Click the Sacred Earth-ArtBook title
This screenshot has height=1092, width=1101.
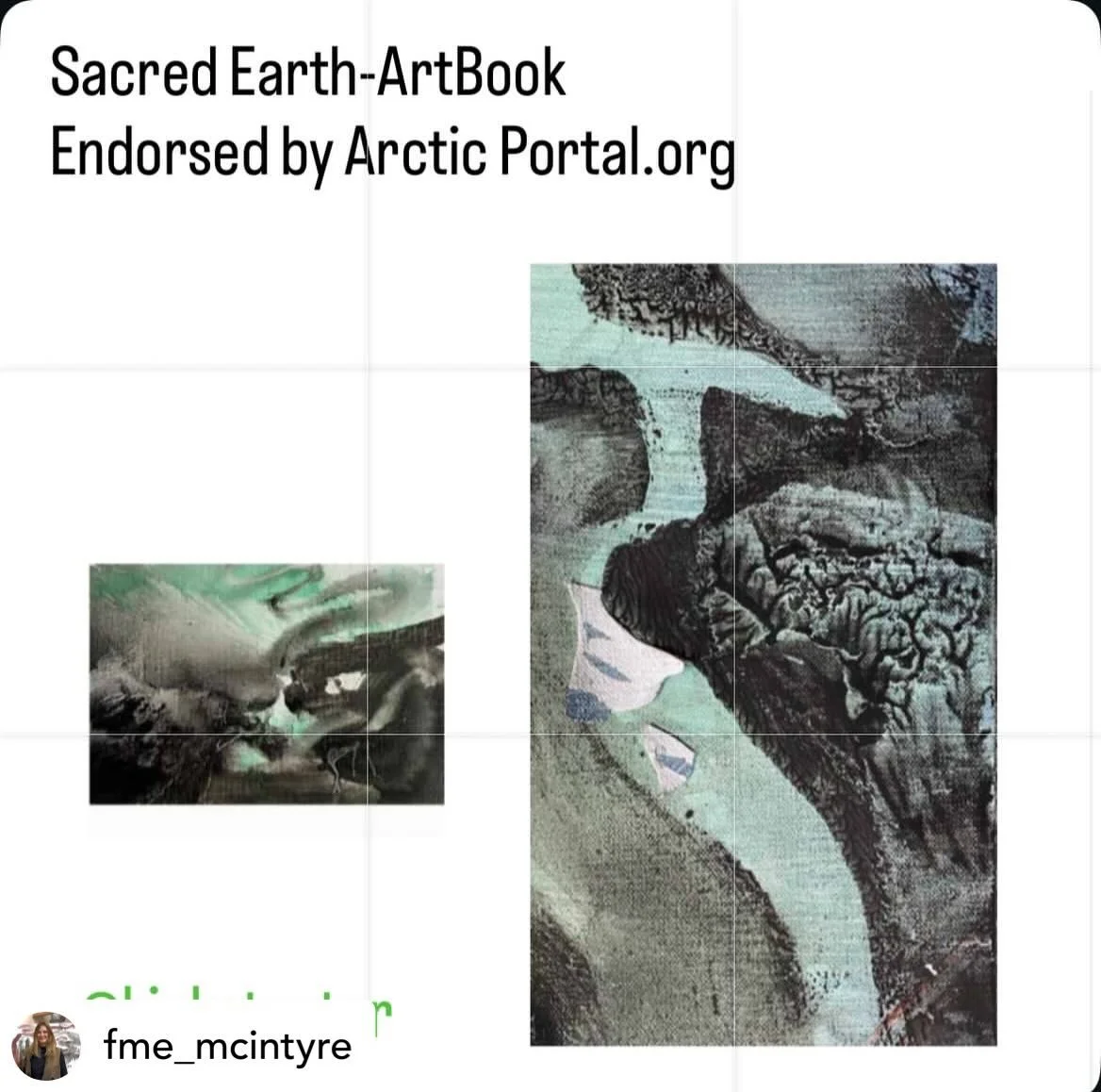(x=307, y=73)
